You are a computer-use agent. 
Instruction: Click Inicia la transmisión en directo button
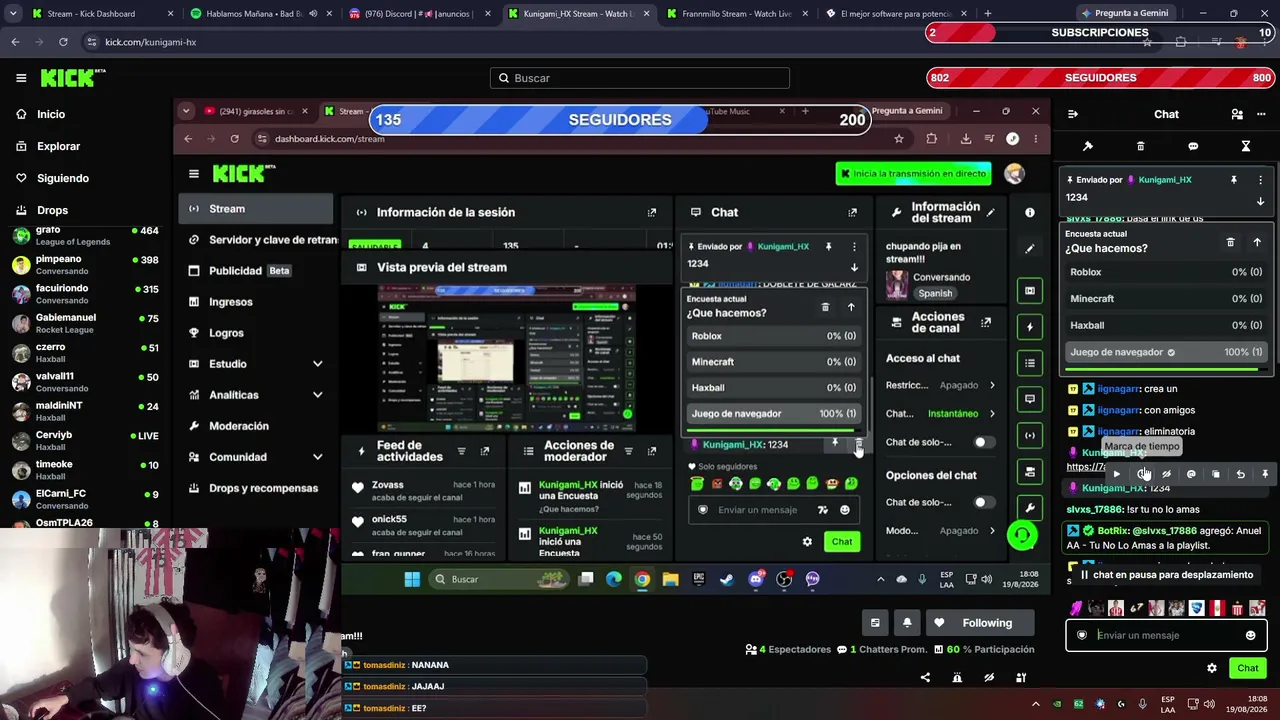(x=914, y=174)
